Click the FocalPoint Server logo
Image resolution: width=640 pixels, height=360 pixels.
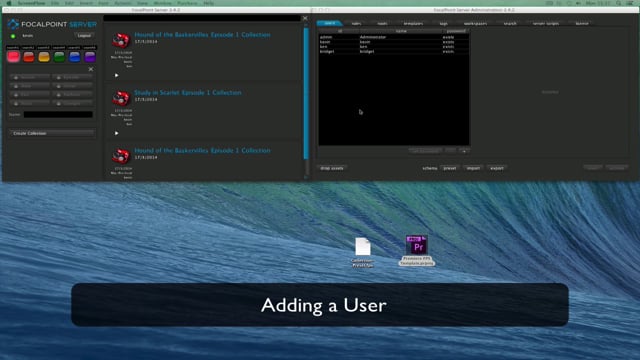click(x=52, y=24)
